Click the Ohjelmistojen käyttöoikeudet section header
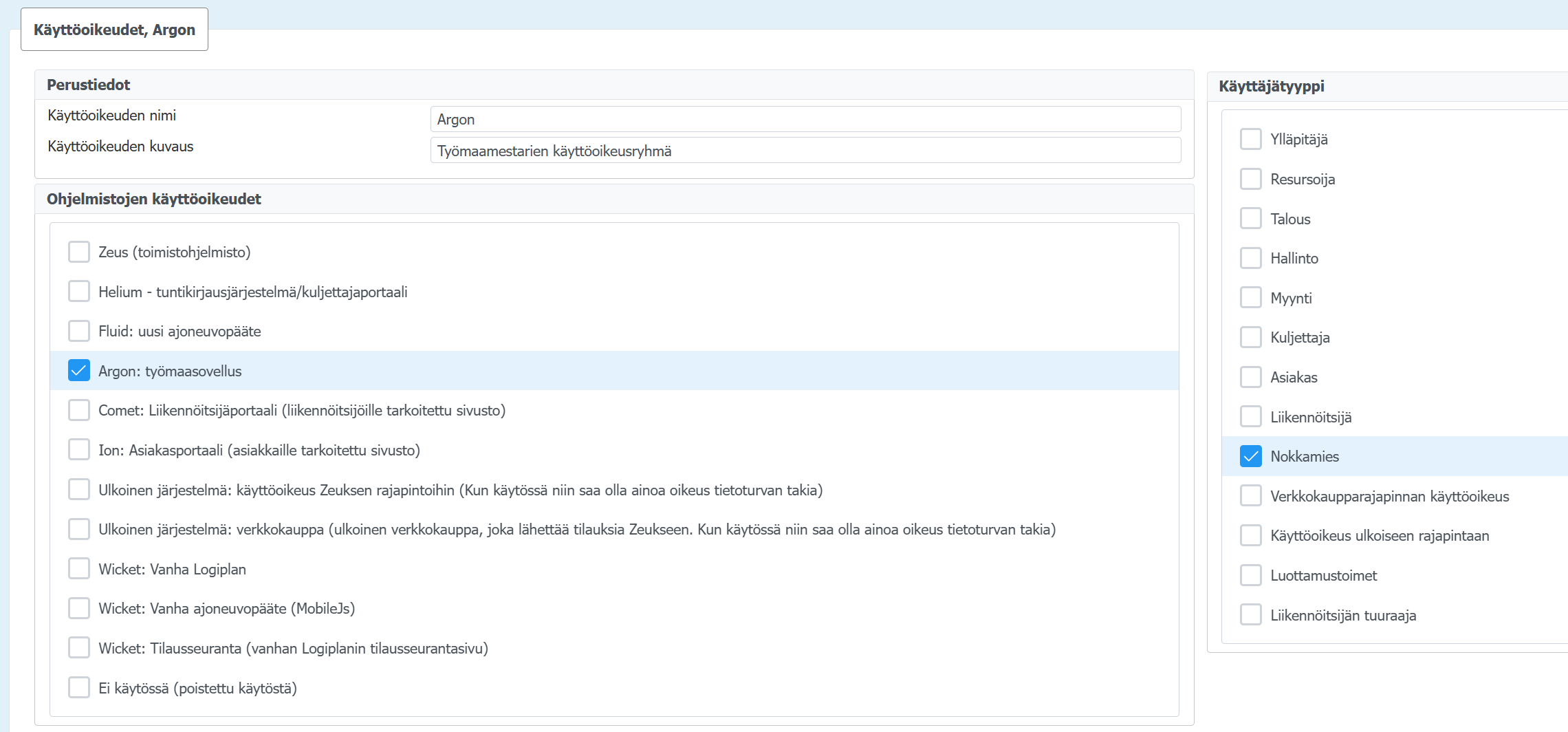The height and width of the screenshot is (732, 1568). click(x=614, y=199)
